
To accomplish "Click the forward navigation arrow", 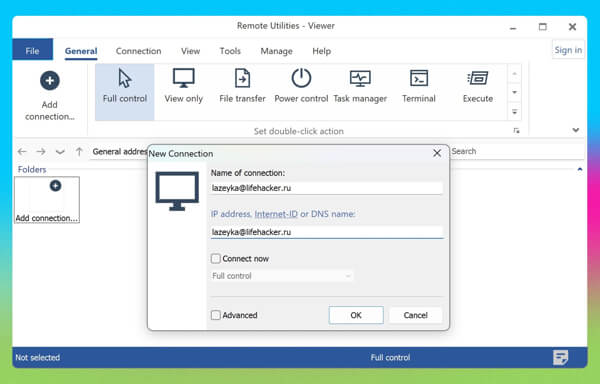I will pos(41,151).
